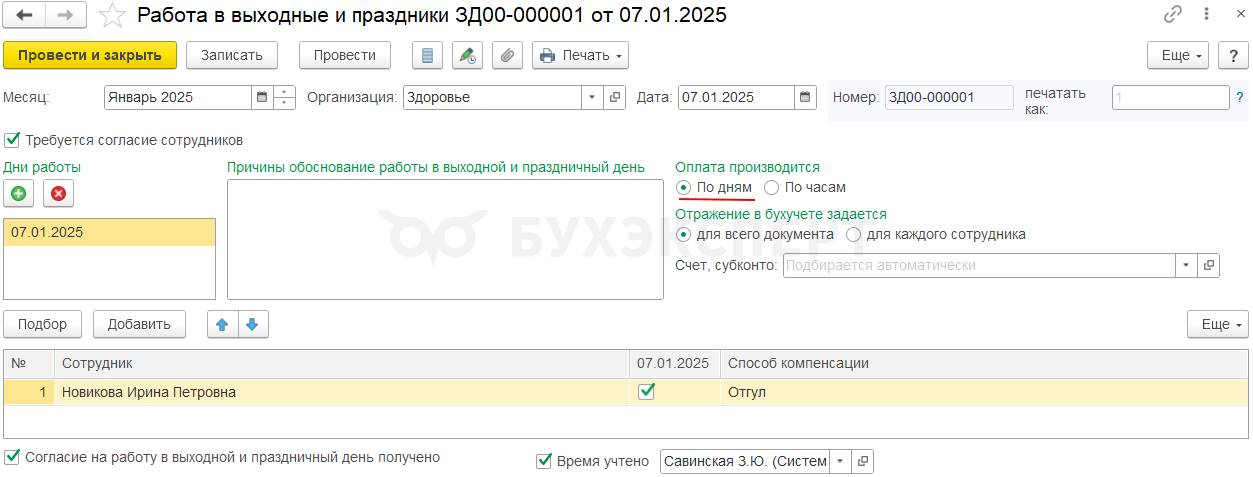Add a work day with green plus
This screenshot has height=477, width=1253.
[19, 193]
